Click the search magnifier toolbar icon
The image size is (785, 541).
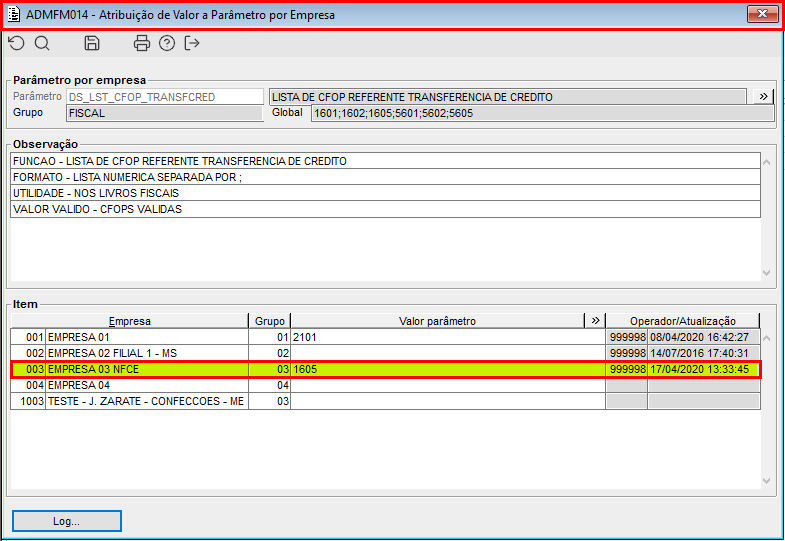[42, 44]
